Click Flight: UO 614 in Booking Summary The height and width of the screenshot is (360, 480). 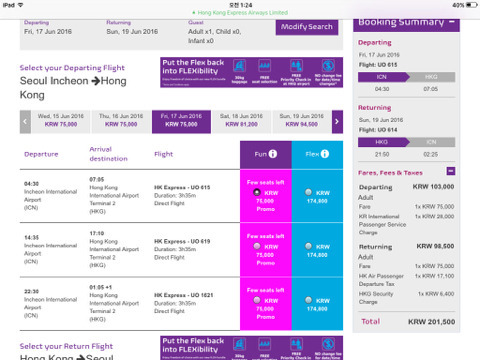[x=378, y=130]
